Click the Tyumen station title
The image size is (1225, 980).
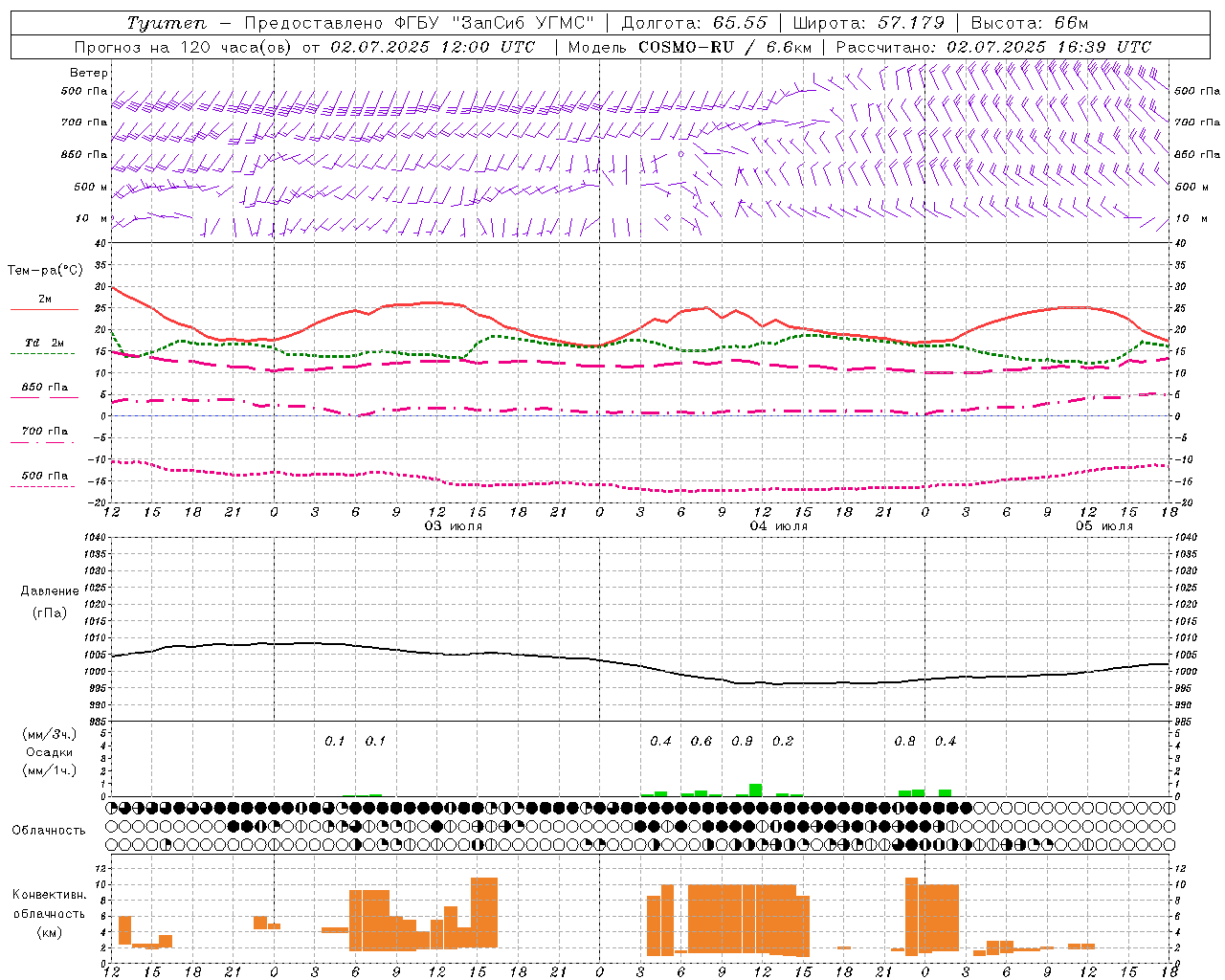click(166, 23)
